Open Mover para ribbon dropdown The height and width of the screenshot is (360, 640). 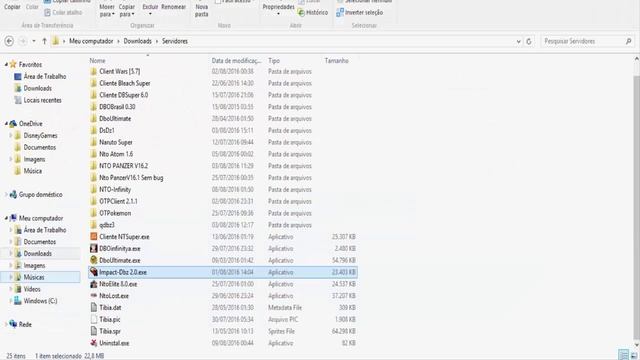coord(107,11)
